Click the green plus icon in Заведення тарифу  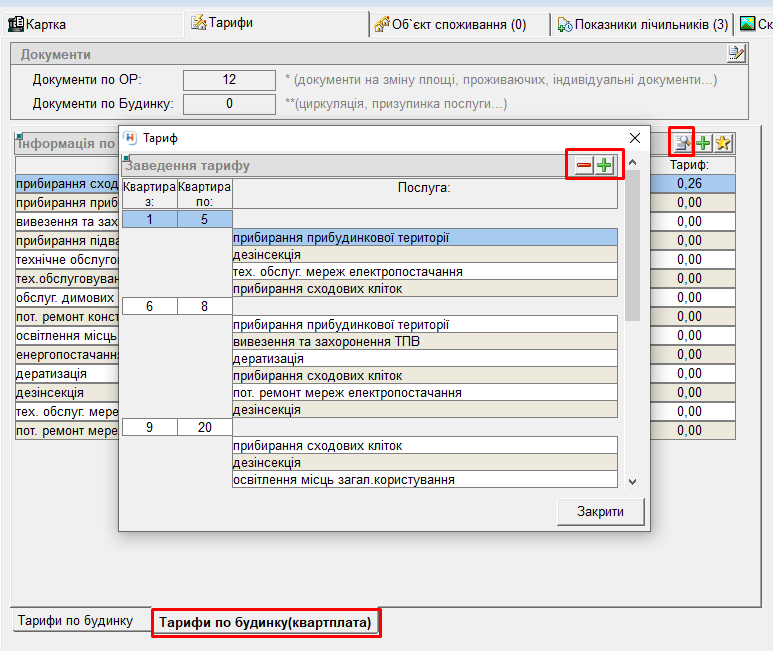pos(604,165)
